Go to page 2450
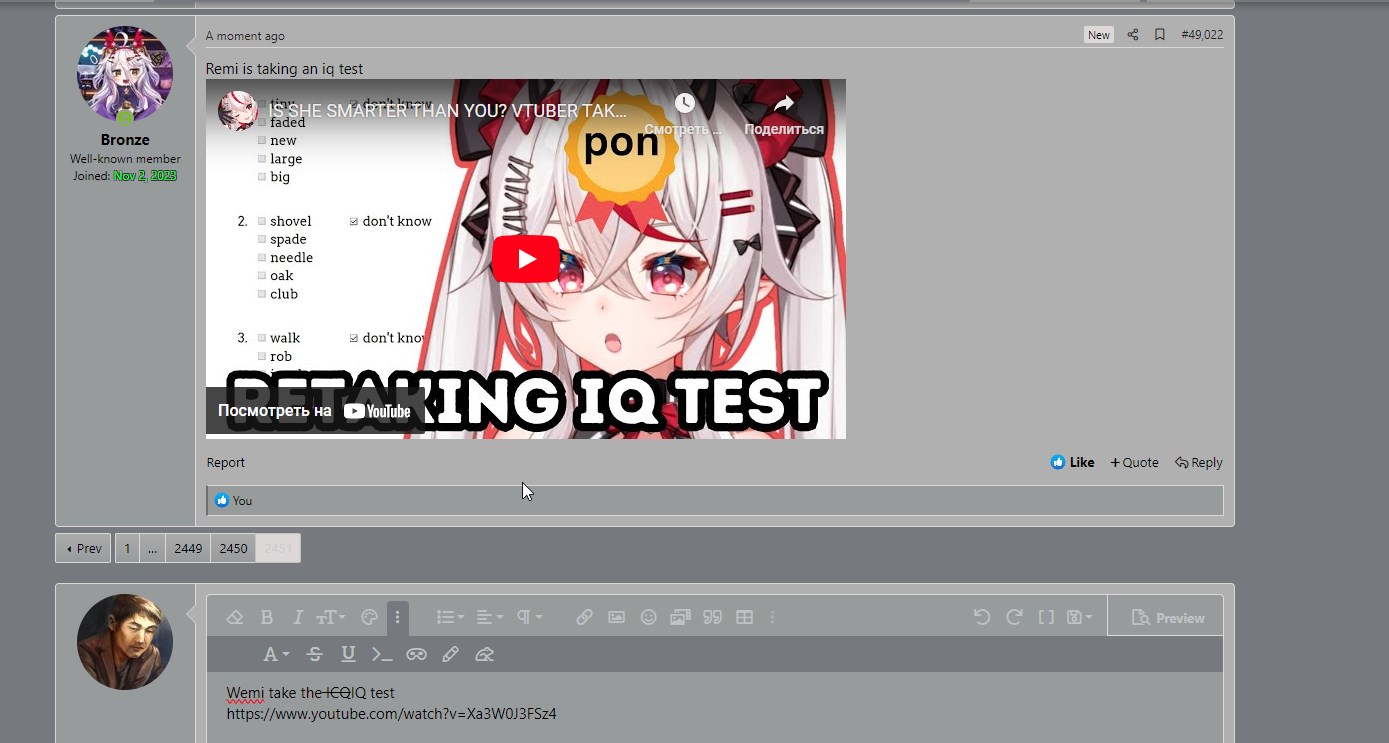The height and width of the screenshot is (743, 1389). pos(233,548)
